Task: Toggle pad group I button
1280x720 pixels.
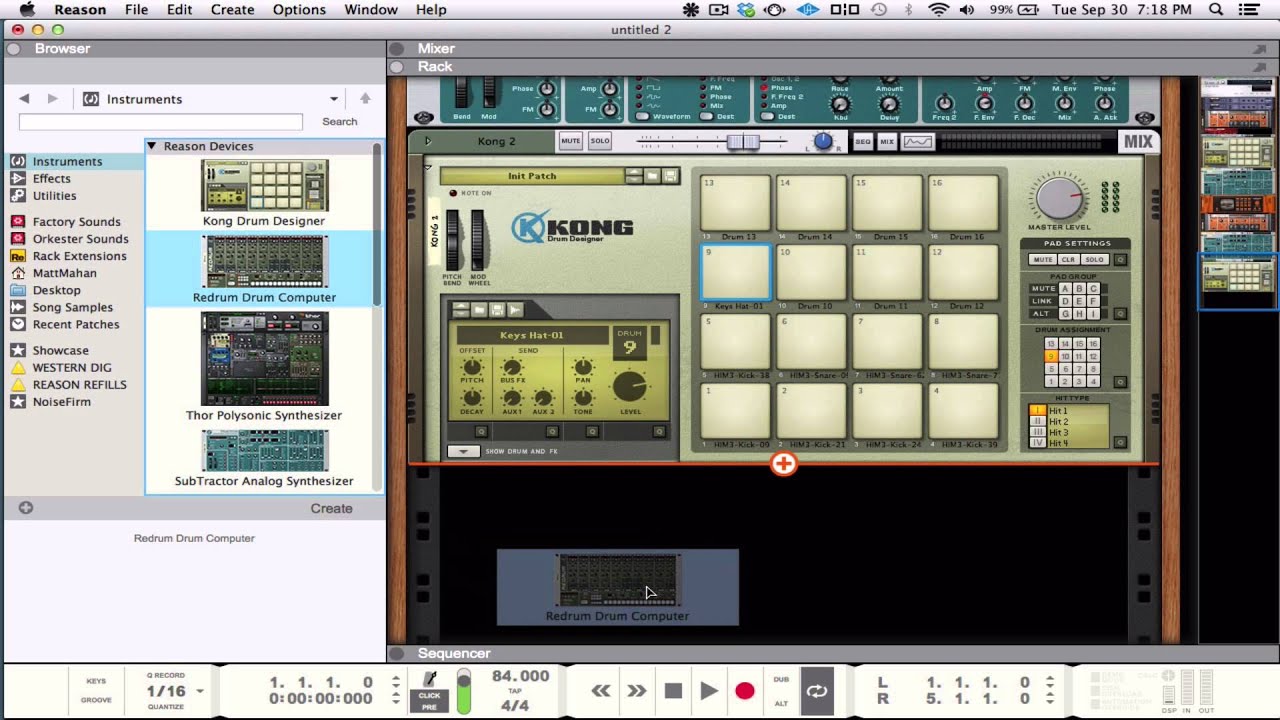Action: 1092,314
